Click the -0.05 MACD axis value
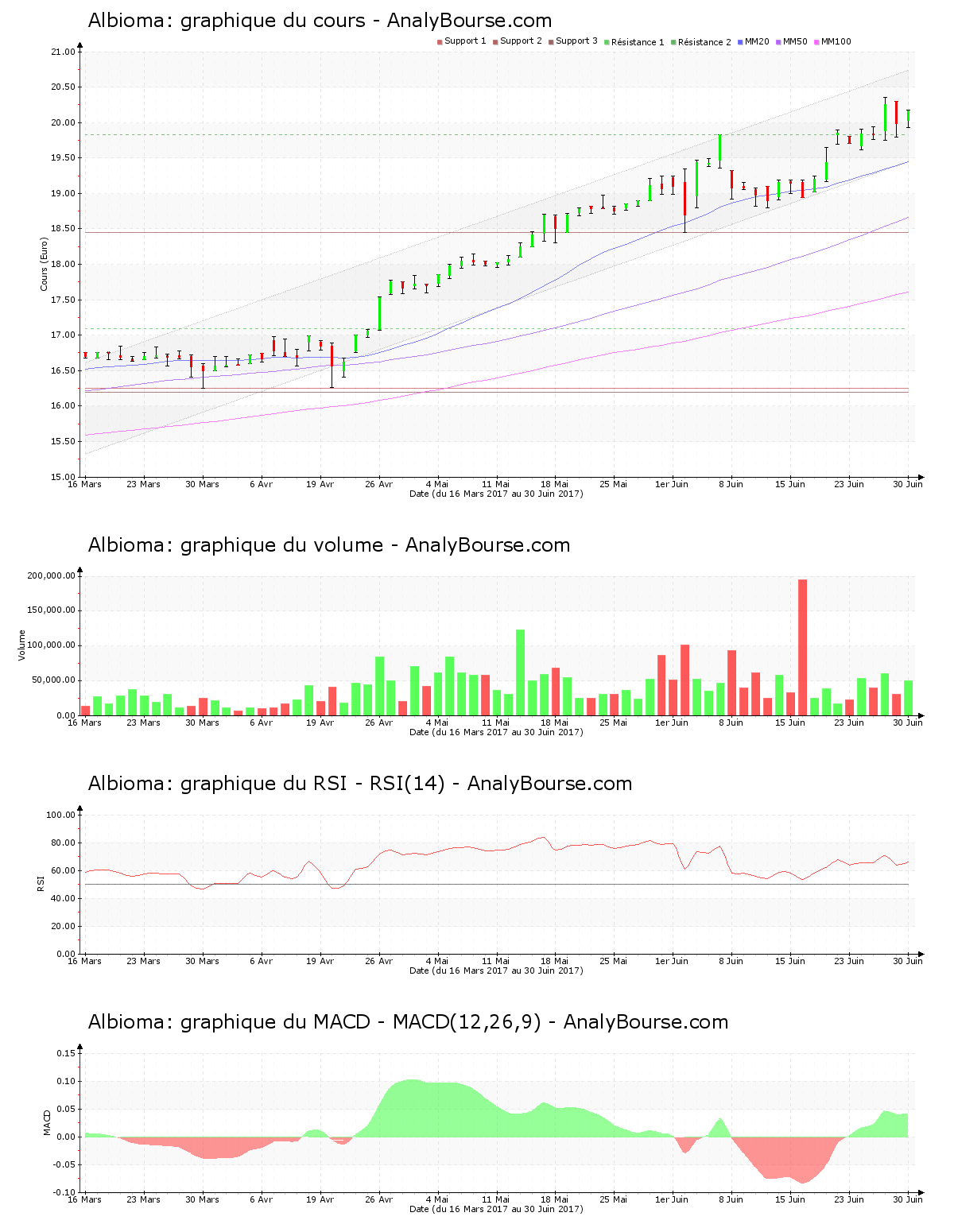Image resolution: width=954 pixels, height=1232 pixels. pos(66,1164)
